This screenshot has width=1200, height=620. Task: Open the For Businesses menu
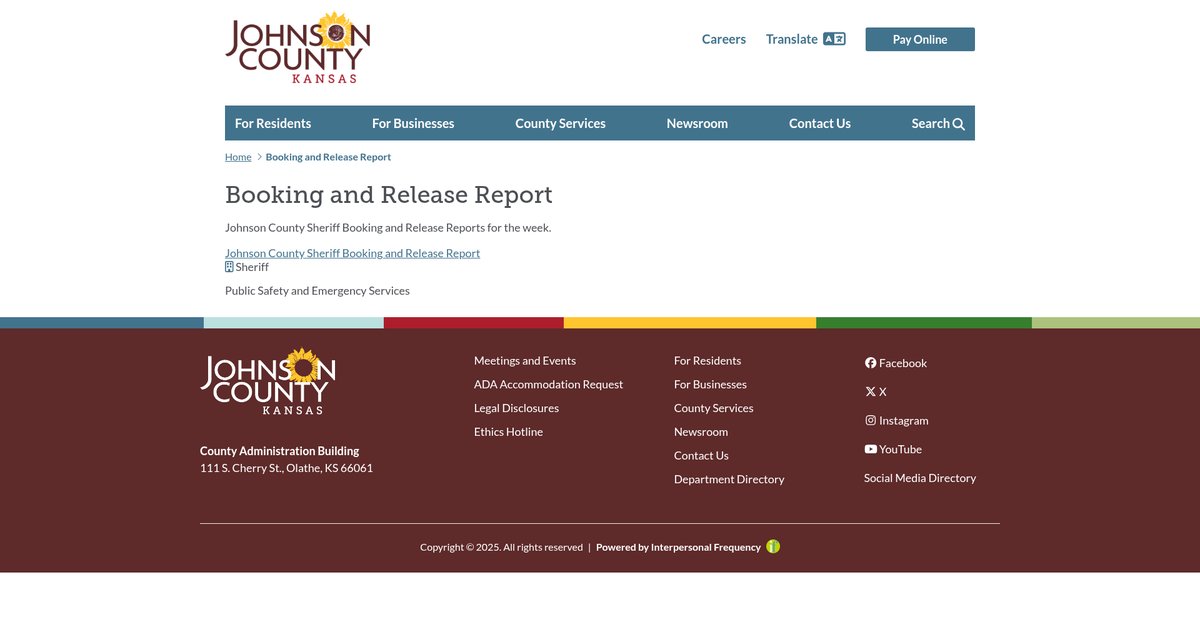[413, 123]
